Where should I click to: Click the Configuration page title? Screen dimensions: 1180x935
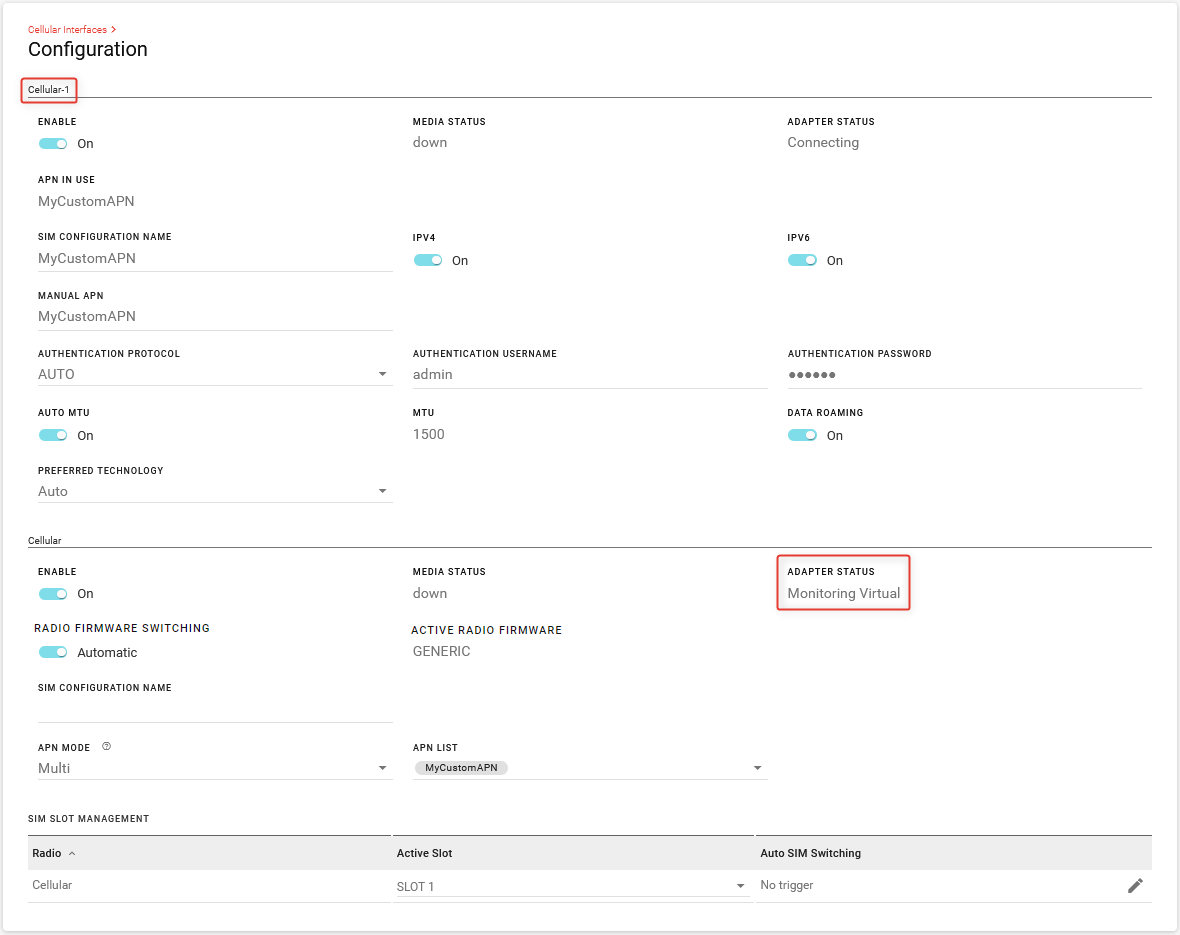click(88, 49)
